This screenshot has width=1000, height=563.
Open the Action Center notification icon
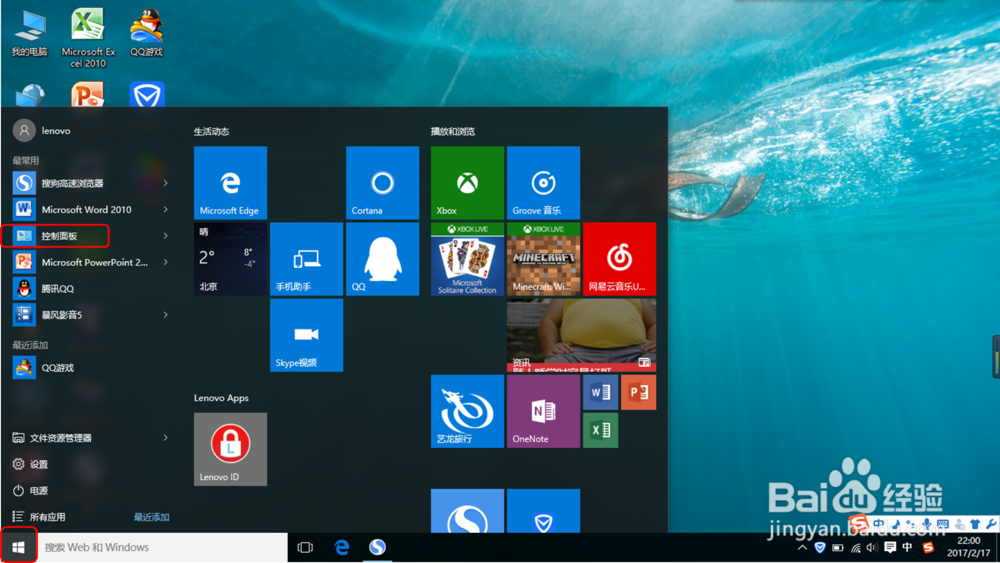click(890, 547)
